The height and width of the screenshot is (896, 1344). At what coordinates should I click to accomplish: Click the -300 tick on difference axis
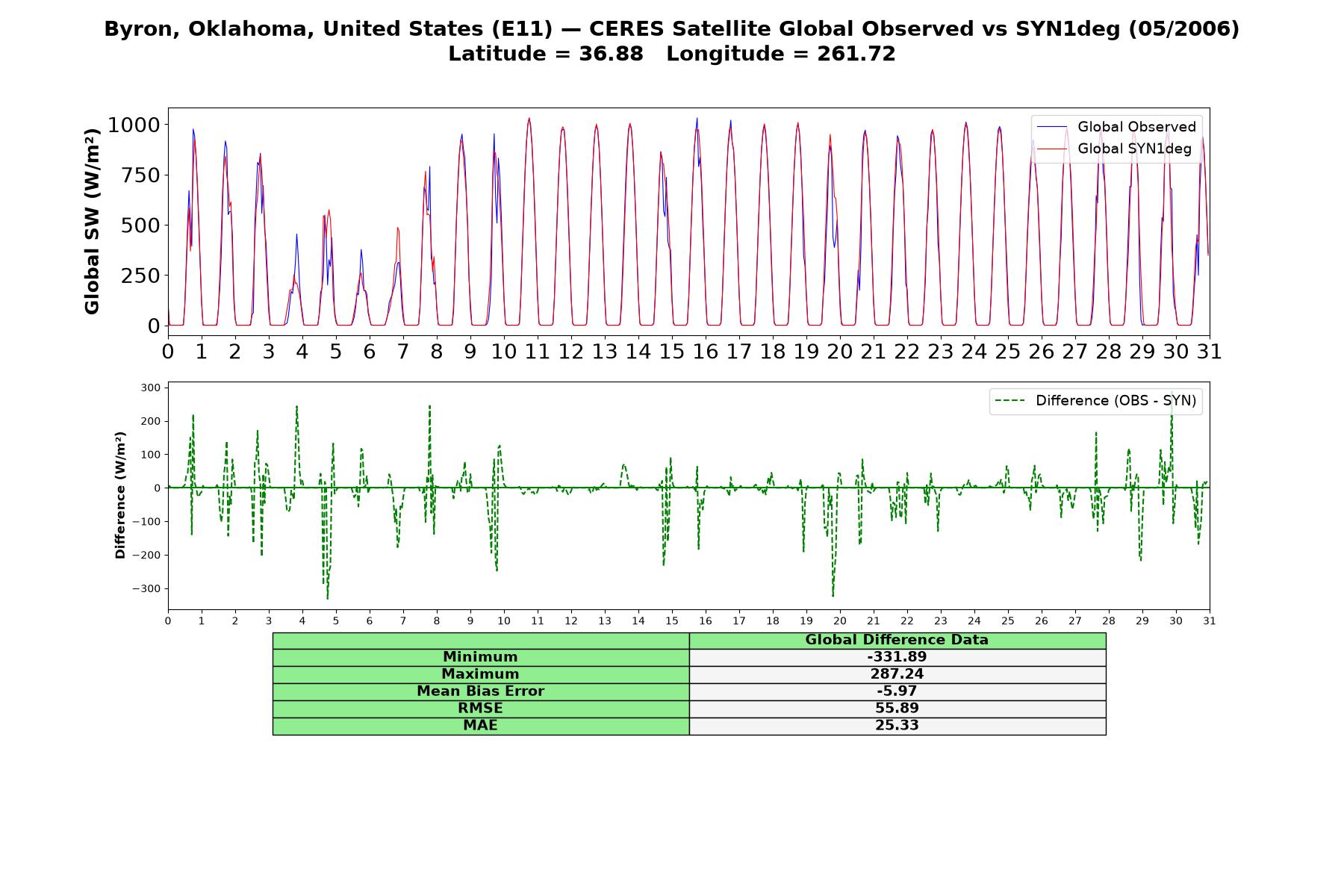(146, 589)
